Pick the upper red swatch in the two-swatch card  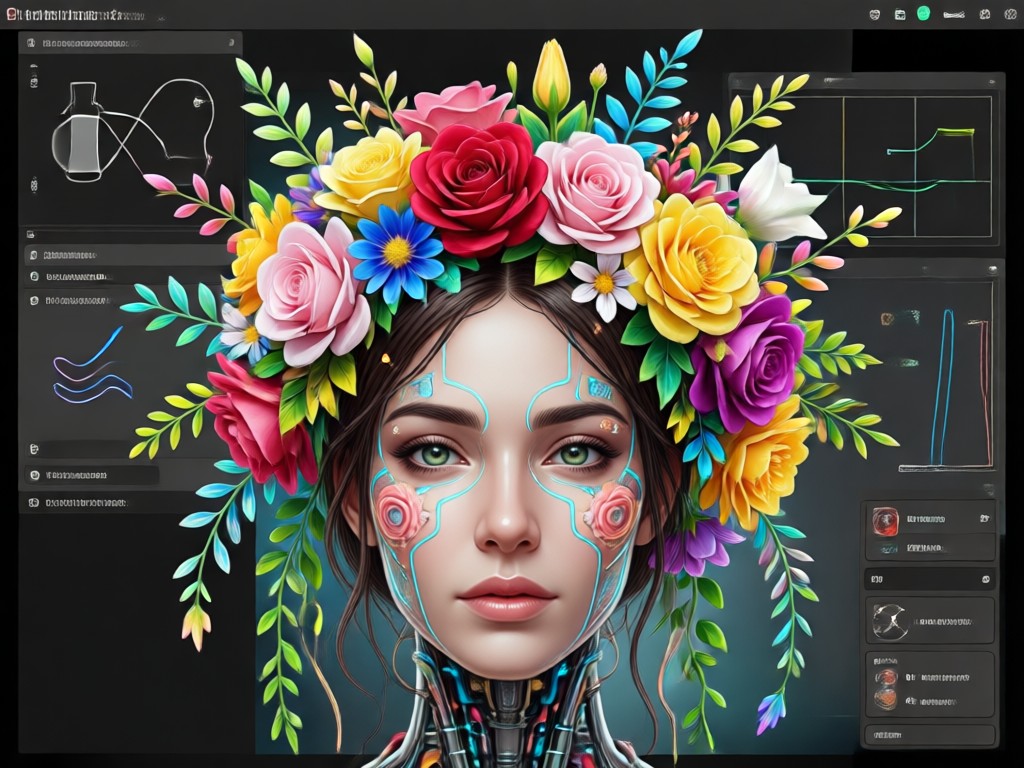coord(886,677)
